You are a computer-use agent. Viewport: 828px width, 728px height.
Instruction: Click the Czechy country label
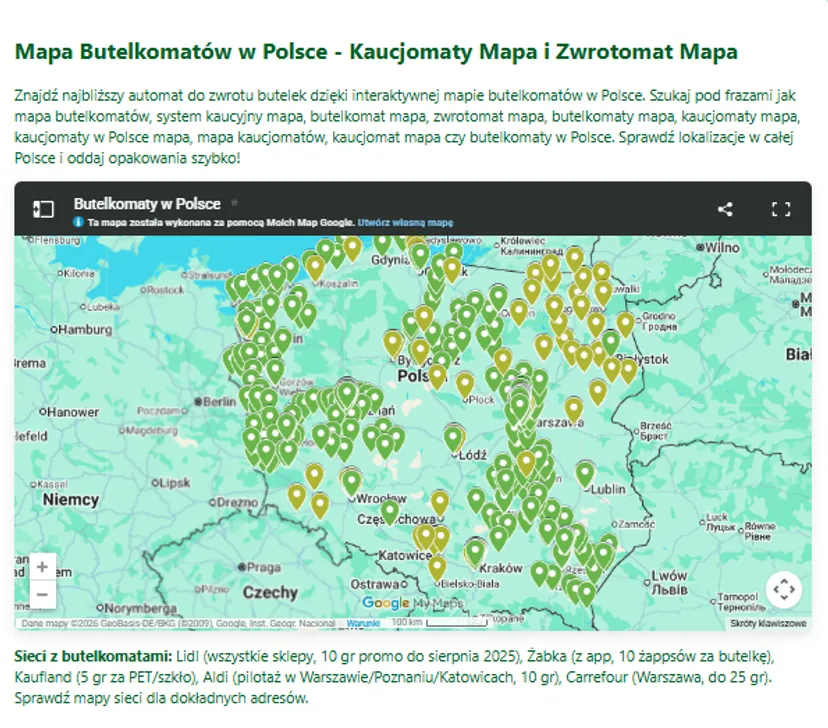coord(270,593)
